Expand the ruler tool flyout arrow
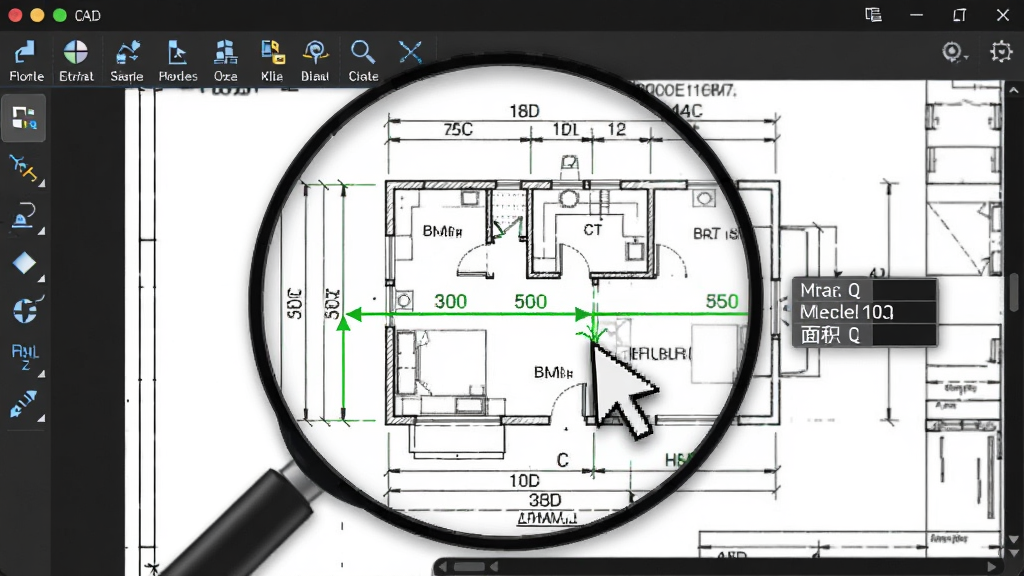Screen dimensions: 1024x576 point(42,418)
